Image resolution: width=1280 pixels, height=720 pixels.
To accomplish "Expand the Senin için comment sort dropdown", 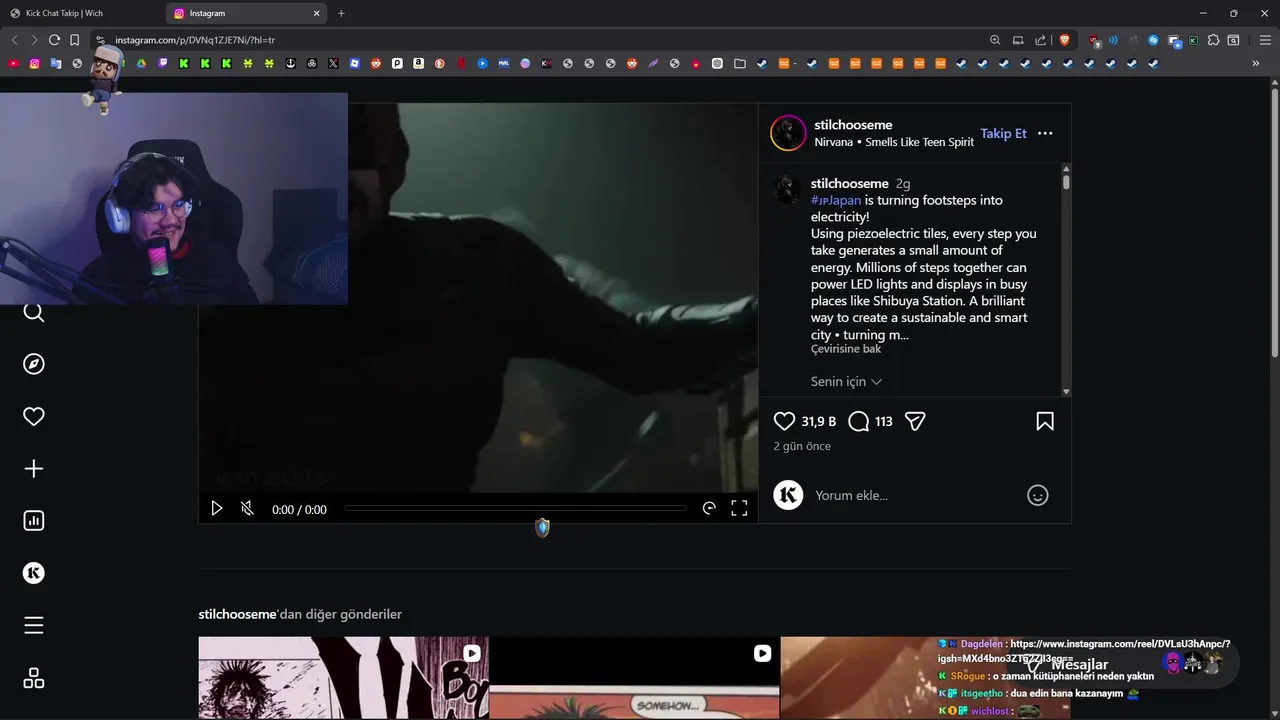I will (x=846, y=381).
